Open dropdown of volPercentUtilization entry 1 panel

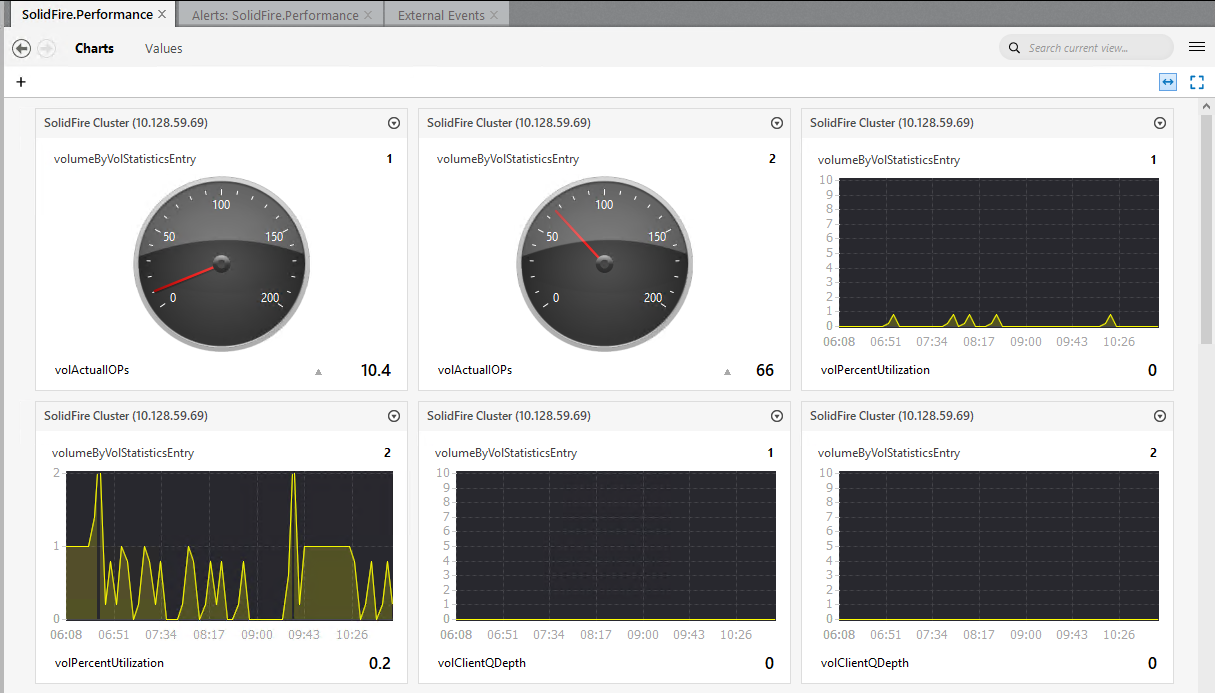(x=1160, y=123)
